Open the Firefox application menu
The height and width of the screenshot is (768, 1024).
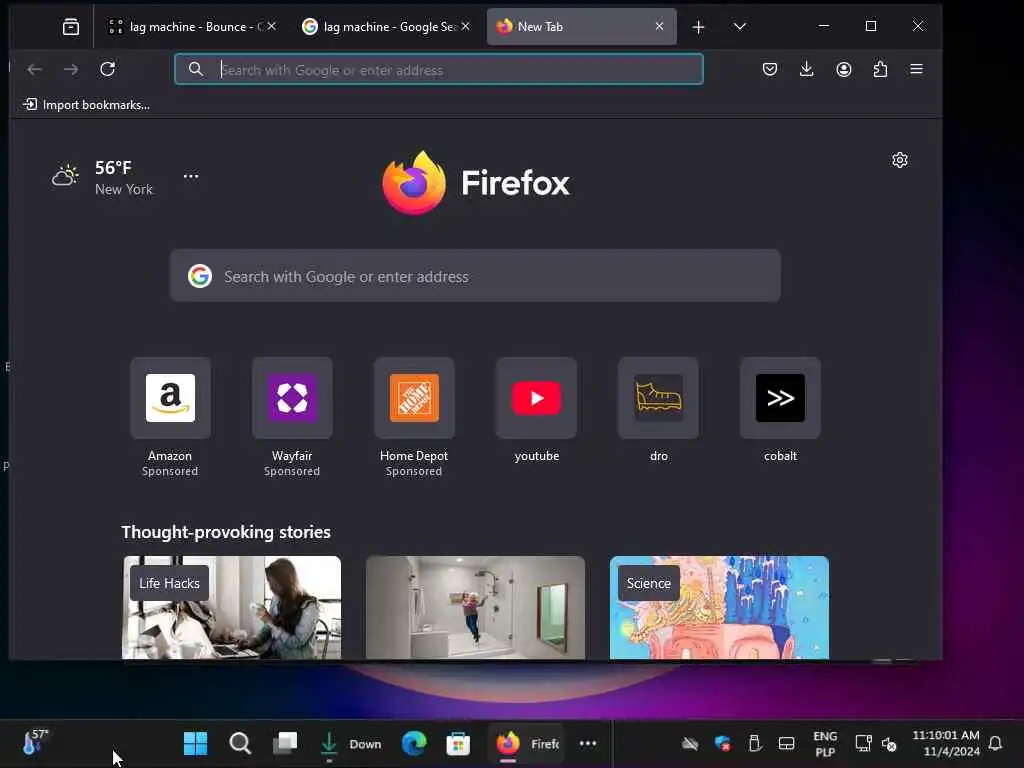click(x=916, y=69)
